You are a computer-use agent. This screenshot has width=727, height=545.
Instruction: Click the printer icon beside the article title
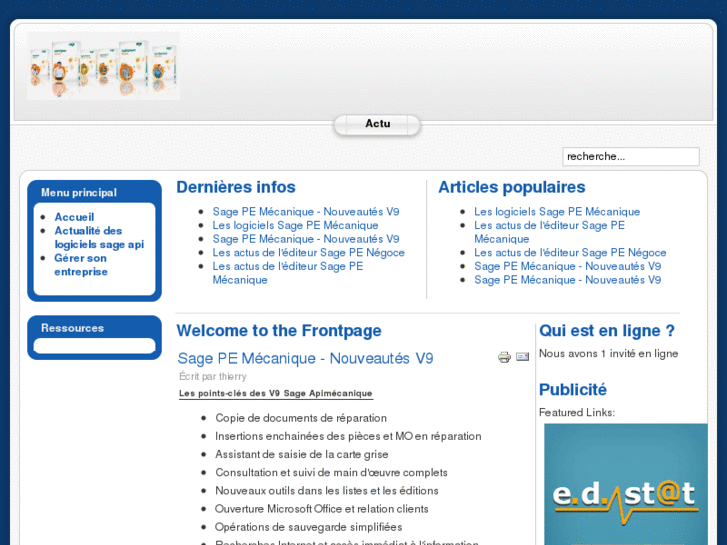(504, 357)
